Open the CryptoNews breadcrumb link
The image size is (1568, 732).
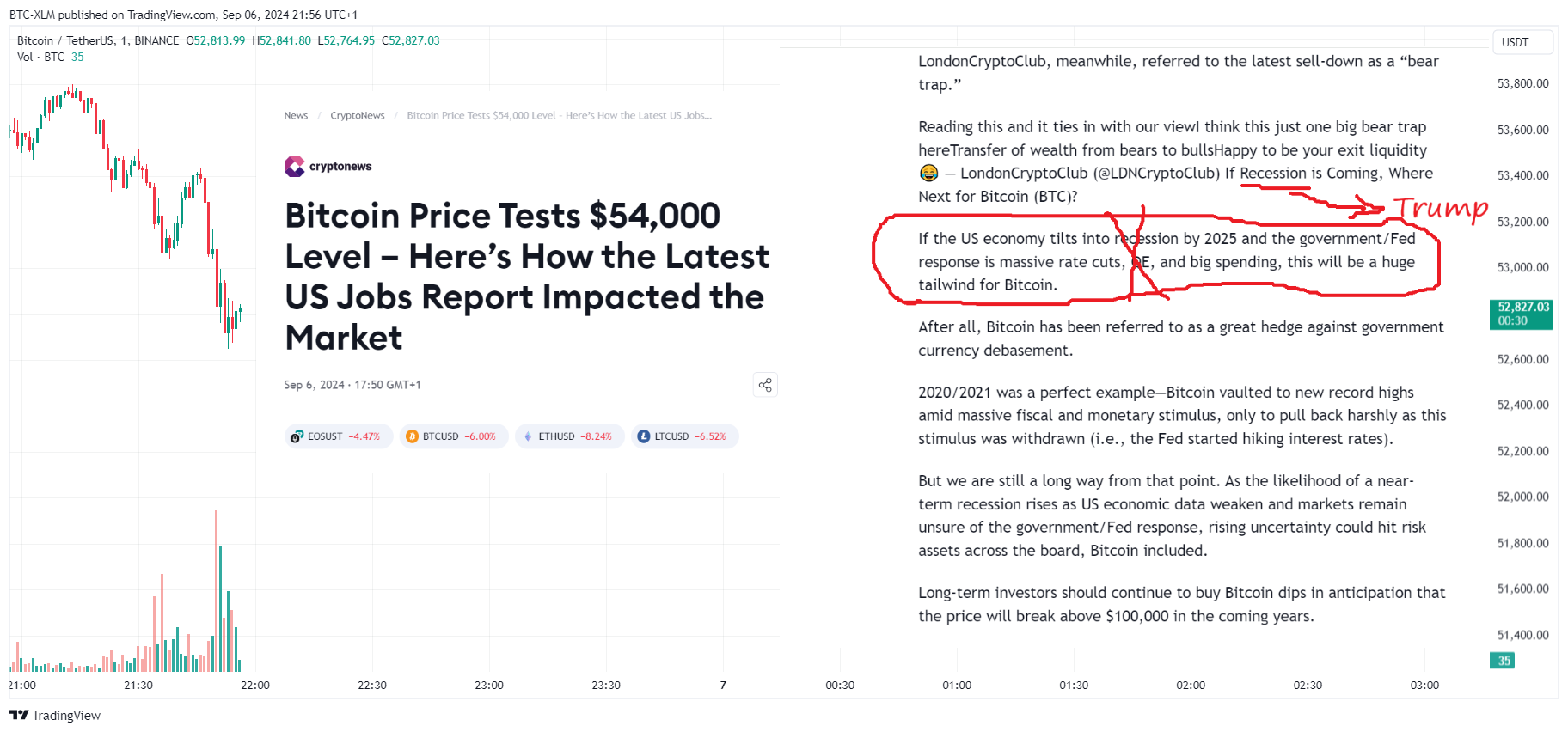point(358,115)
